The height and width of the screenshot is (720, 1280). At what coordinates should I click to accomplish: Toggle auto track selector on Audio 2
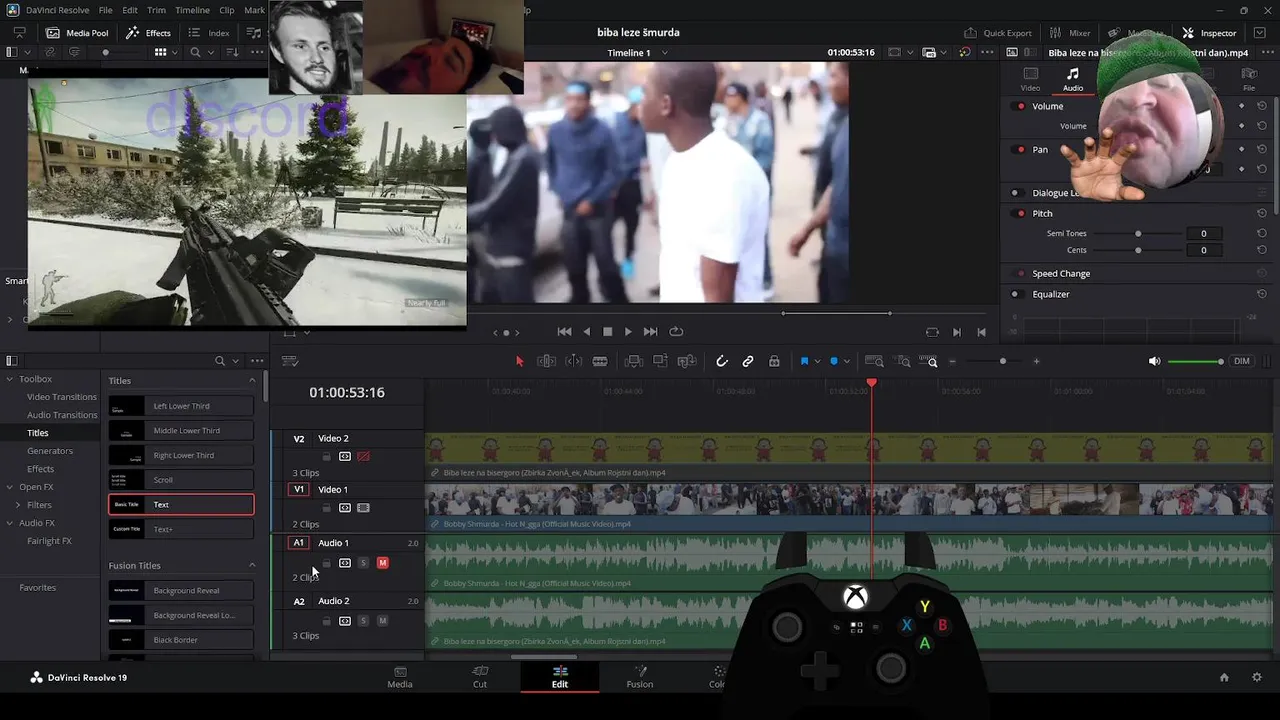tap(344, 621)
